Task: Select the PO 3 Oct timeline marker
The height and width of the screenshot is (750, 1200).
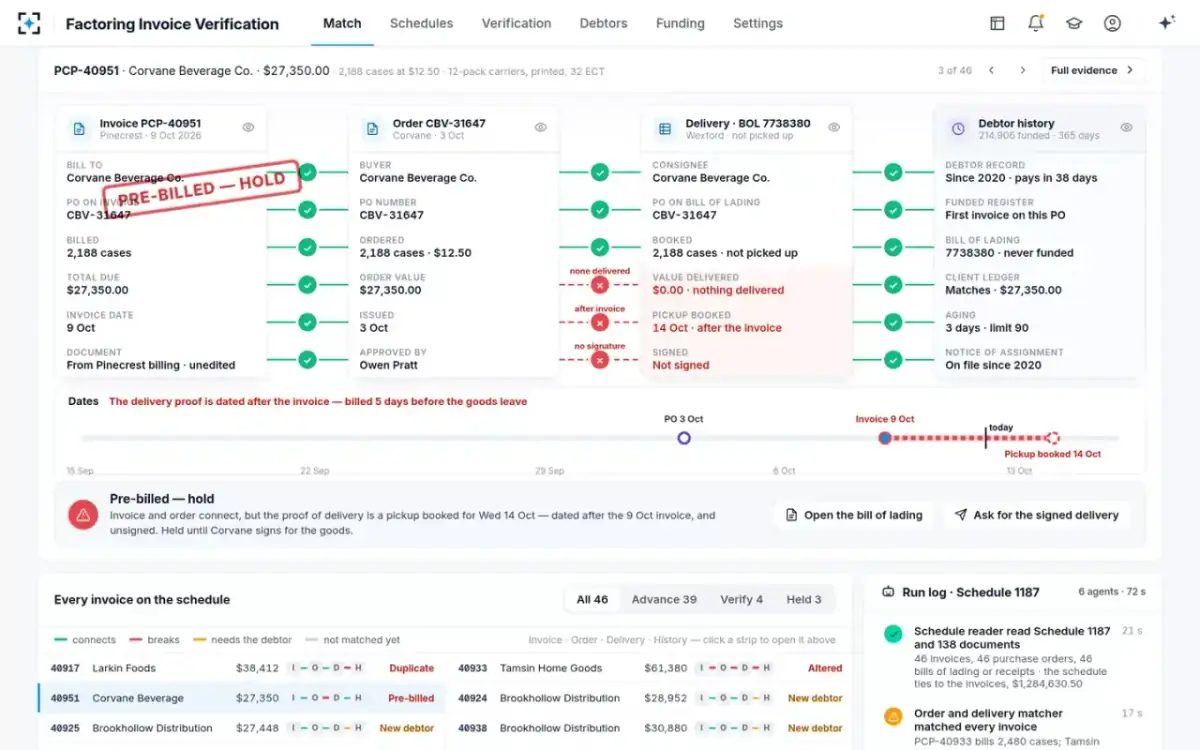Action: click(x=684, y=438)
